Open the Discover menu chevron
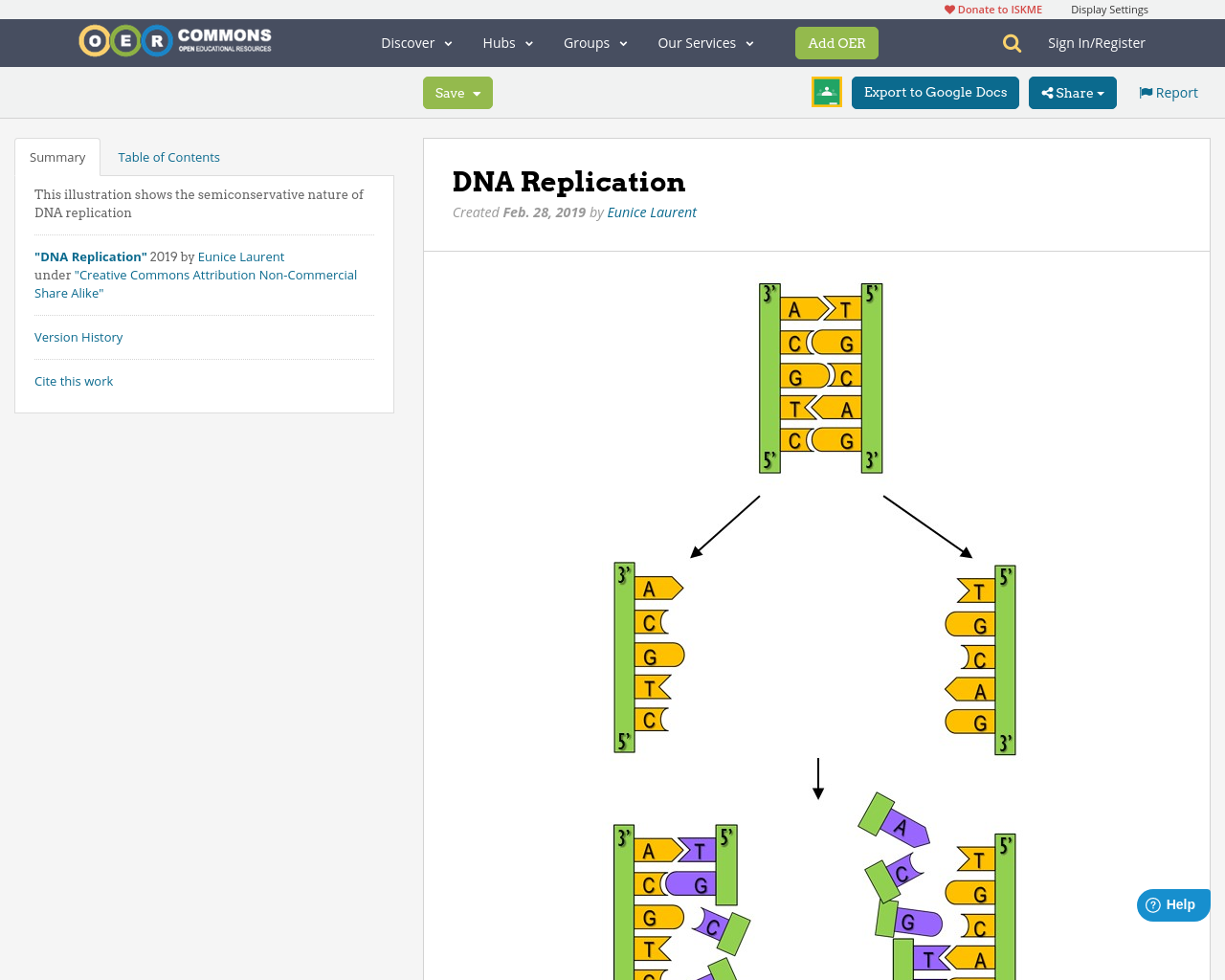This screenshot has width=1225, height=980. (x=447, y=43)
